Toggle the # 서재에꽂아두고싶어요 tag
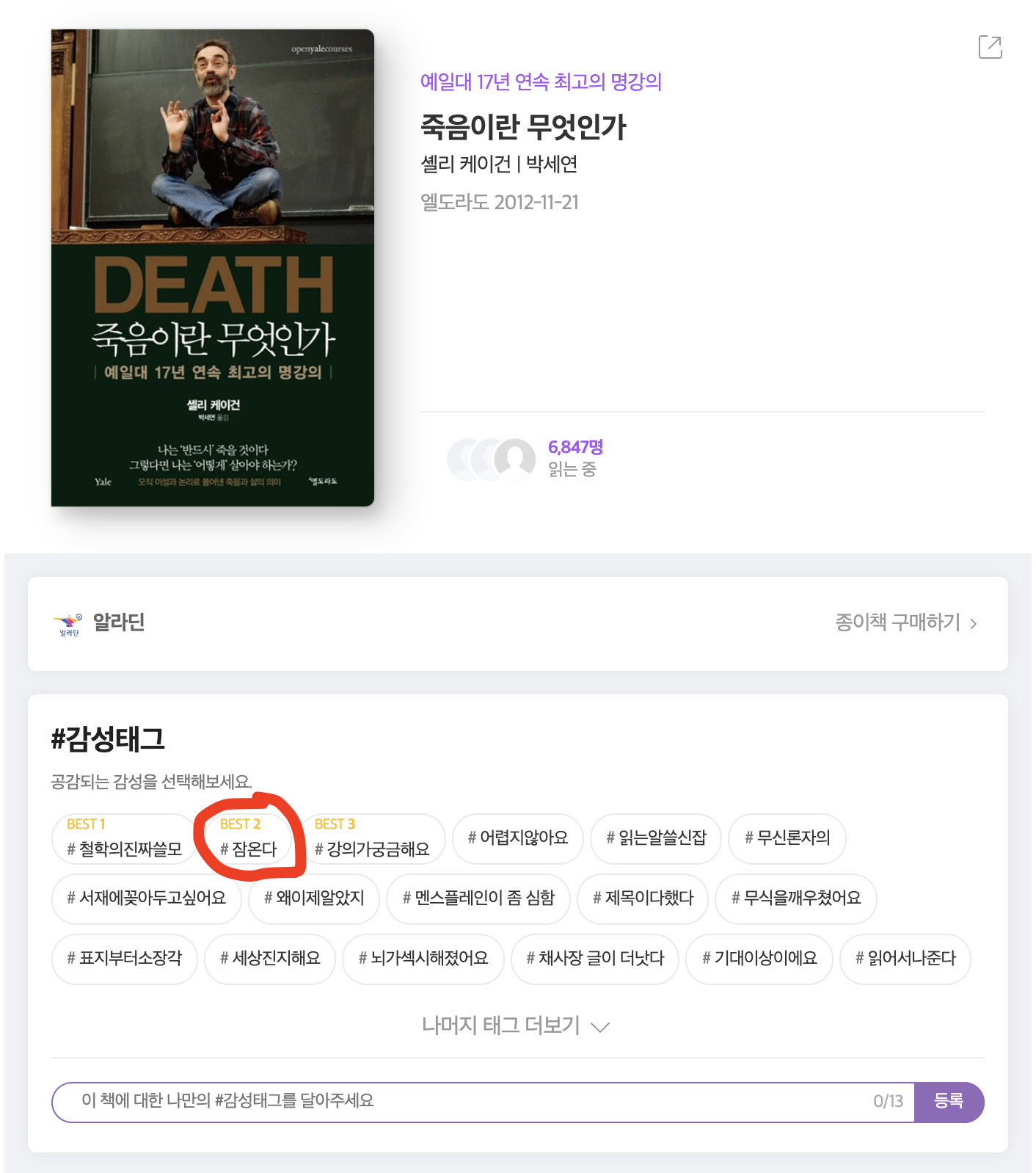Image resolution: width=1036 pixels, height=1173 pixels. tap(147, 898)
